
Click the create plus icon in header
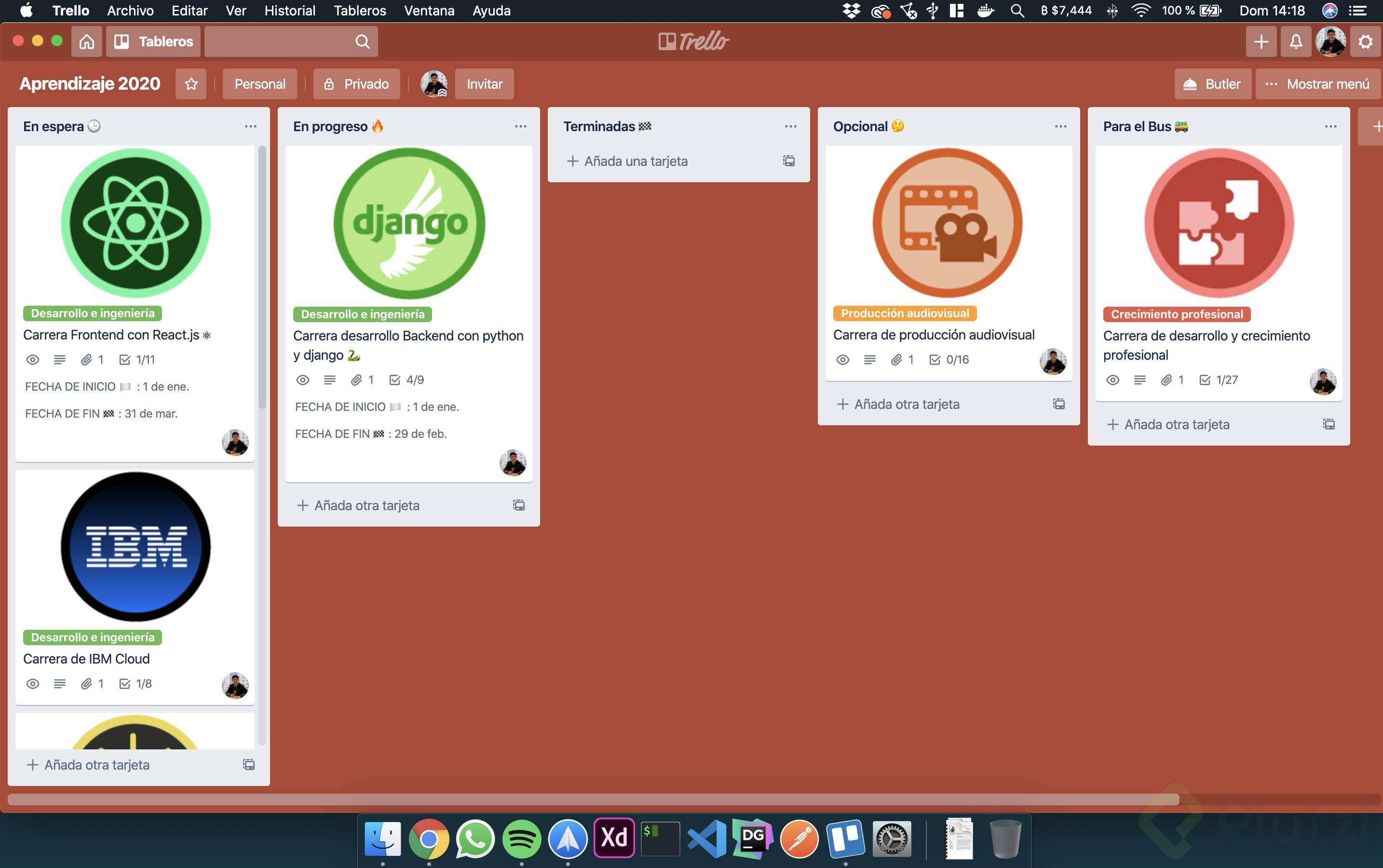(1261, 41)
